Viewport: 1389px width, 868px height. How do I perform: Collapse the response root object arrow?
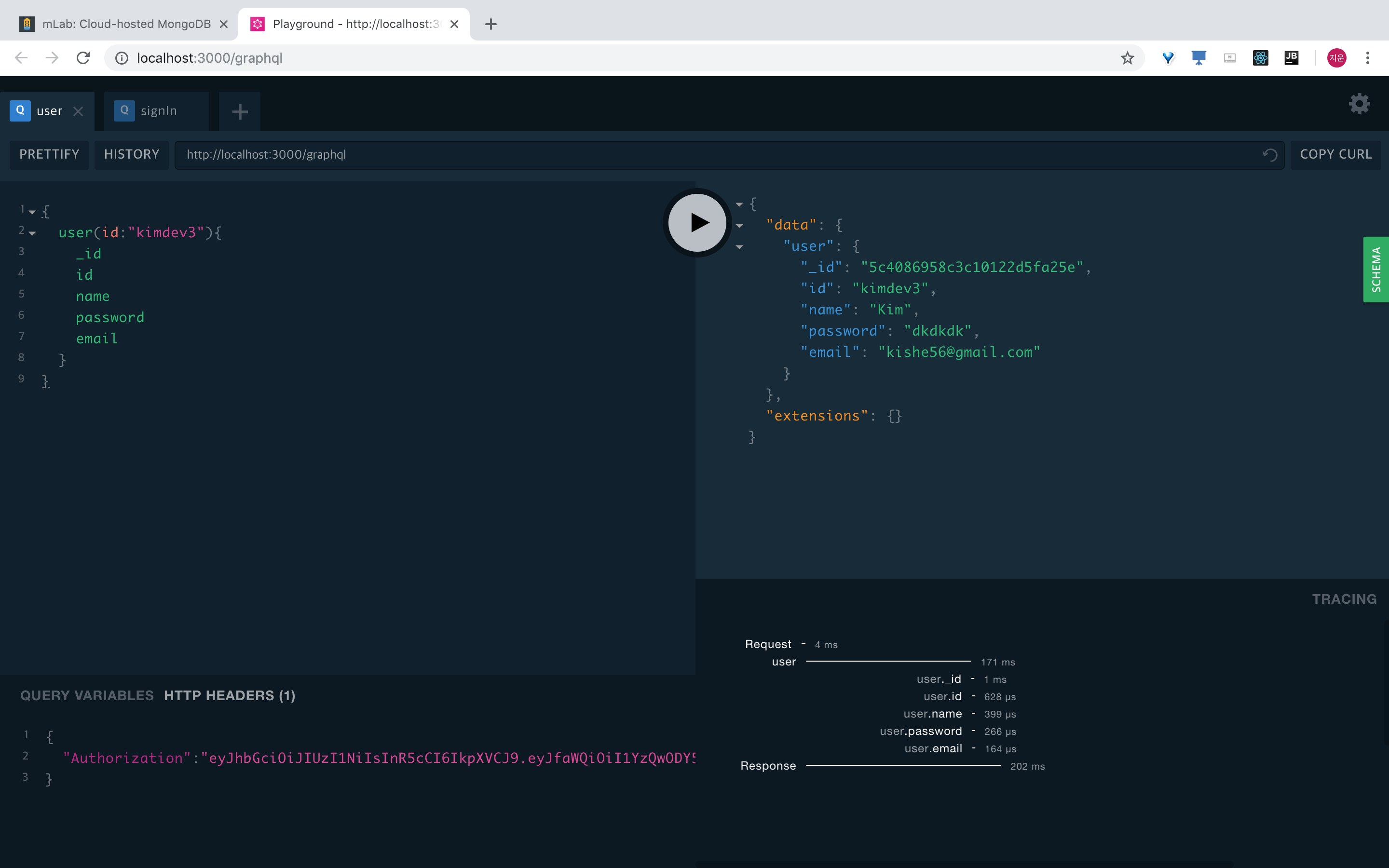tap(739, 204)
